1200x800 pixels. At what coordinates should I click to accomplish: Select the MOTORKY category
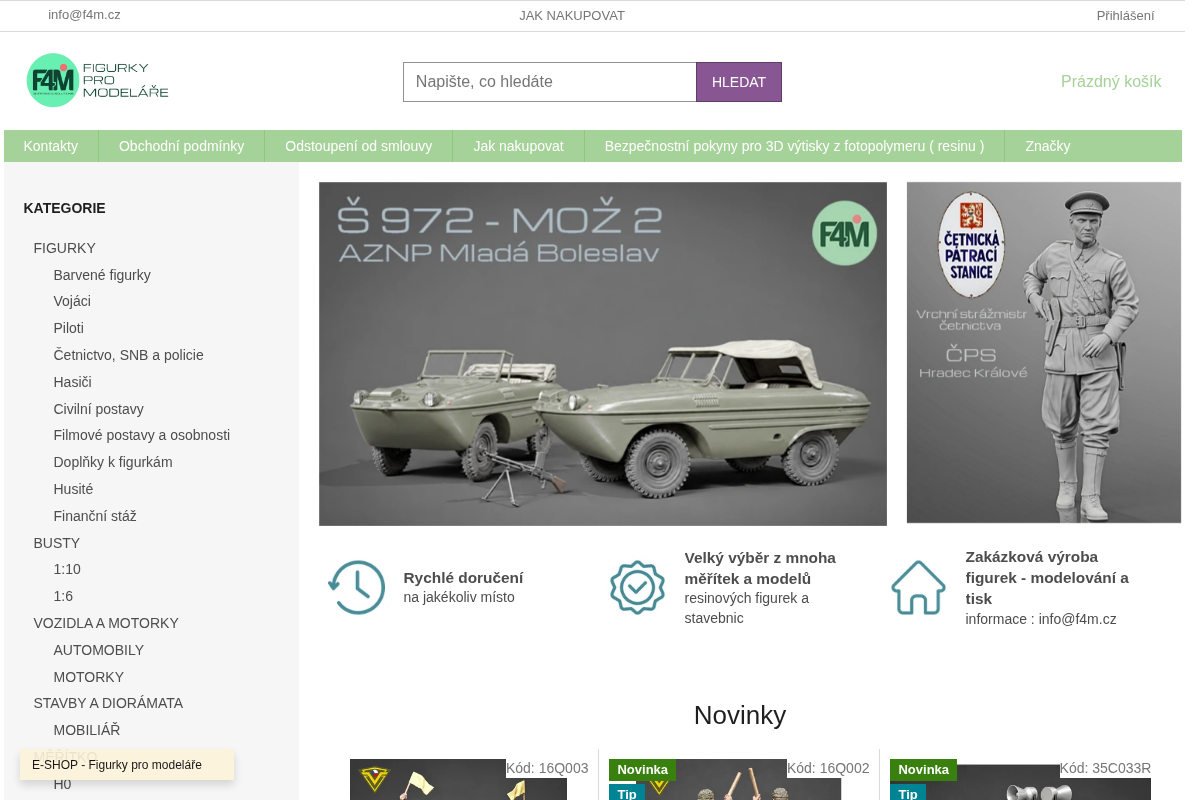(89, 677)
